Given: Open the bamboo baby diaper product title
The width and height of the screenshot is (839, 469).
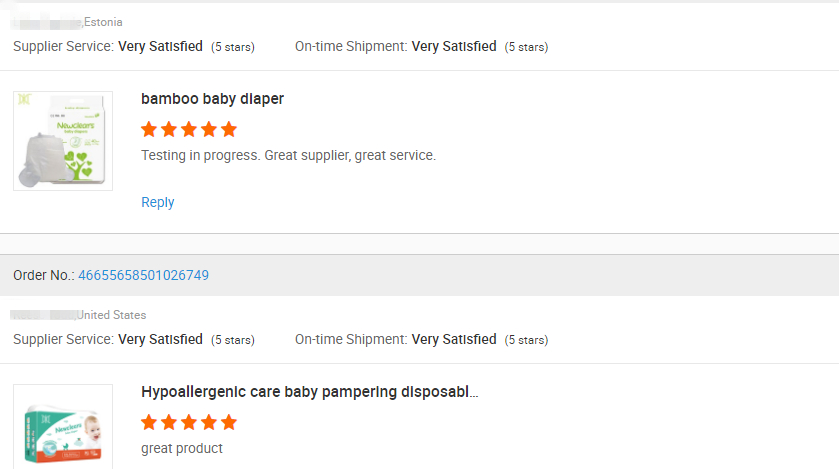Looking at the screenshot, I should pyautogui.click(x=212, y=99).
